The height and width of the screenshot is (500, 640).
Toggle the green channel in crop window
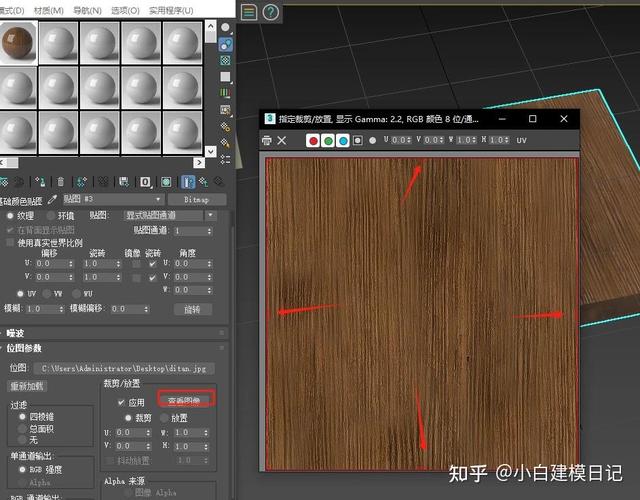[328, 141]
